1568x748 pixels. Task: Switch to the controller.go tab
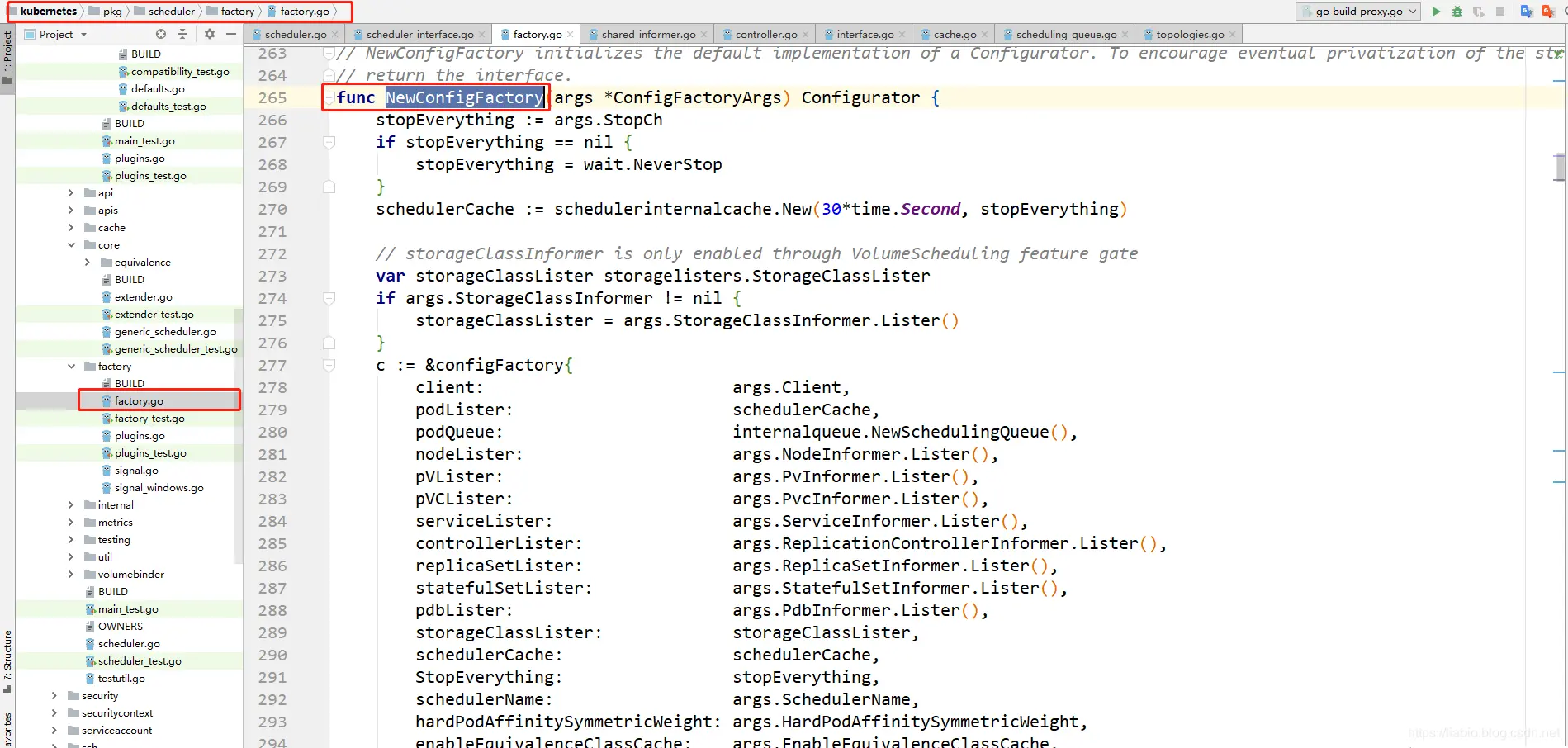[x=766, y=35]
